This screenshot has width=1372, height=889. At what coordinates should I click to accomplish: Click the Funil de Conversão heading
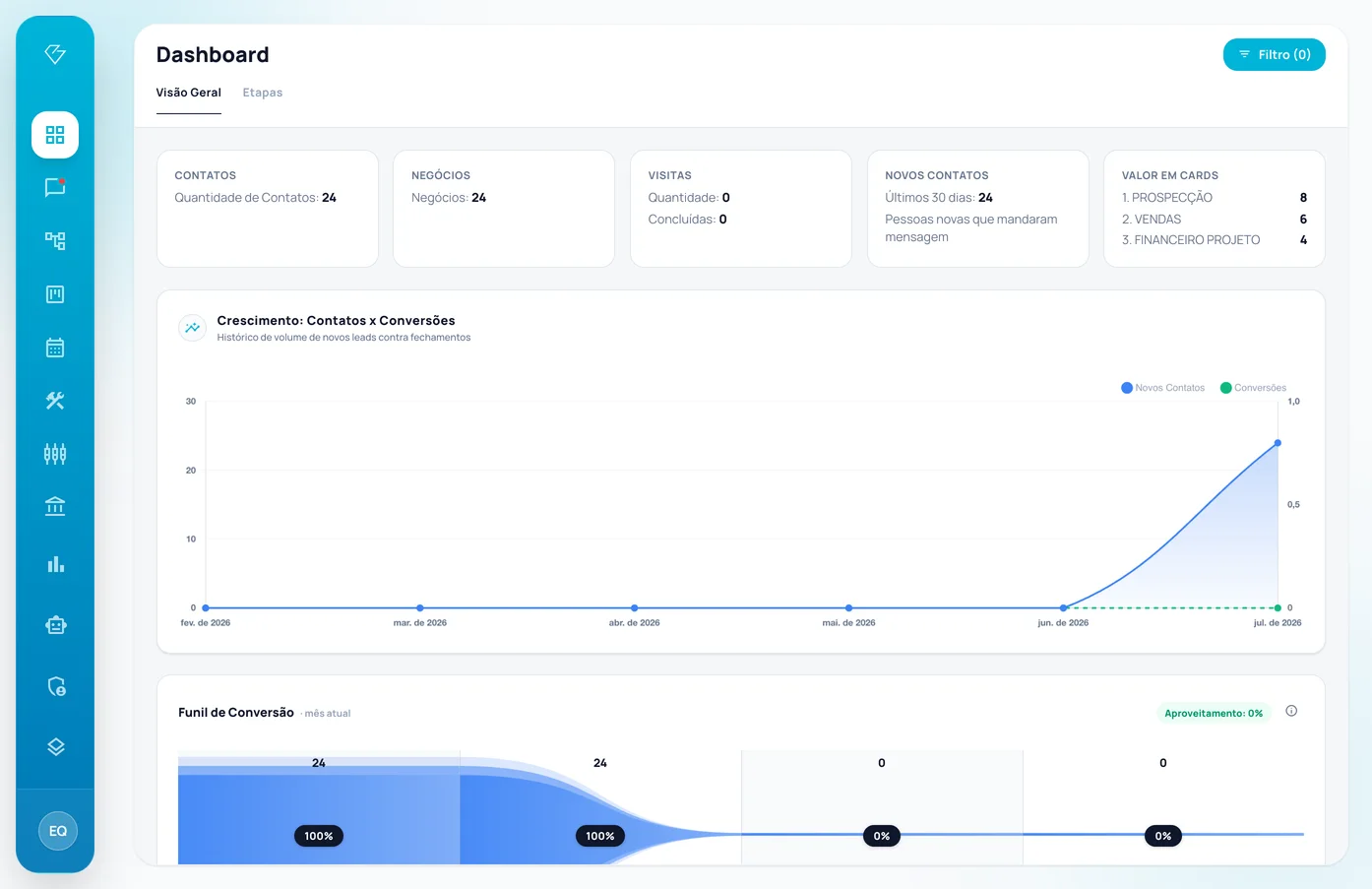pos(236,713)
